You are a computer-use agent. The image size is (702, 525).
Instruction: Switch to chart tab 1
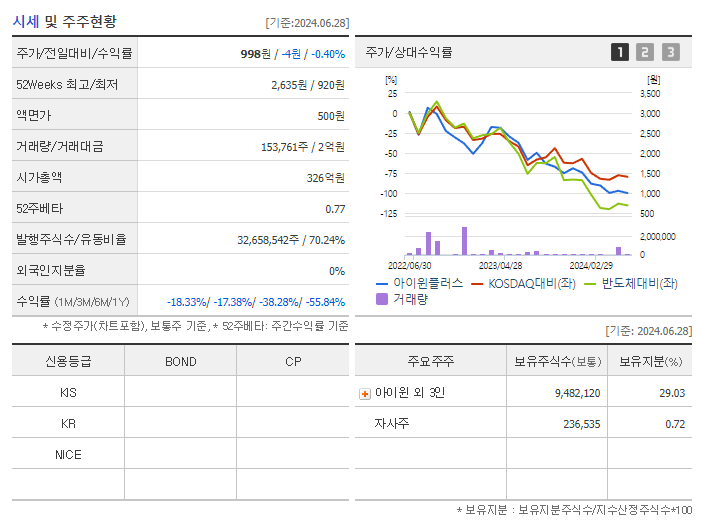620,52
